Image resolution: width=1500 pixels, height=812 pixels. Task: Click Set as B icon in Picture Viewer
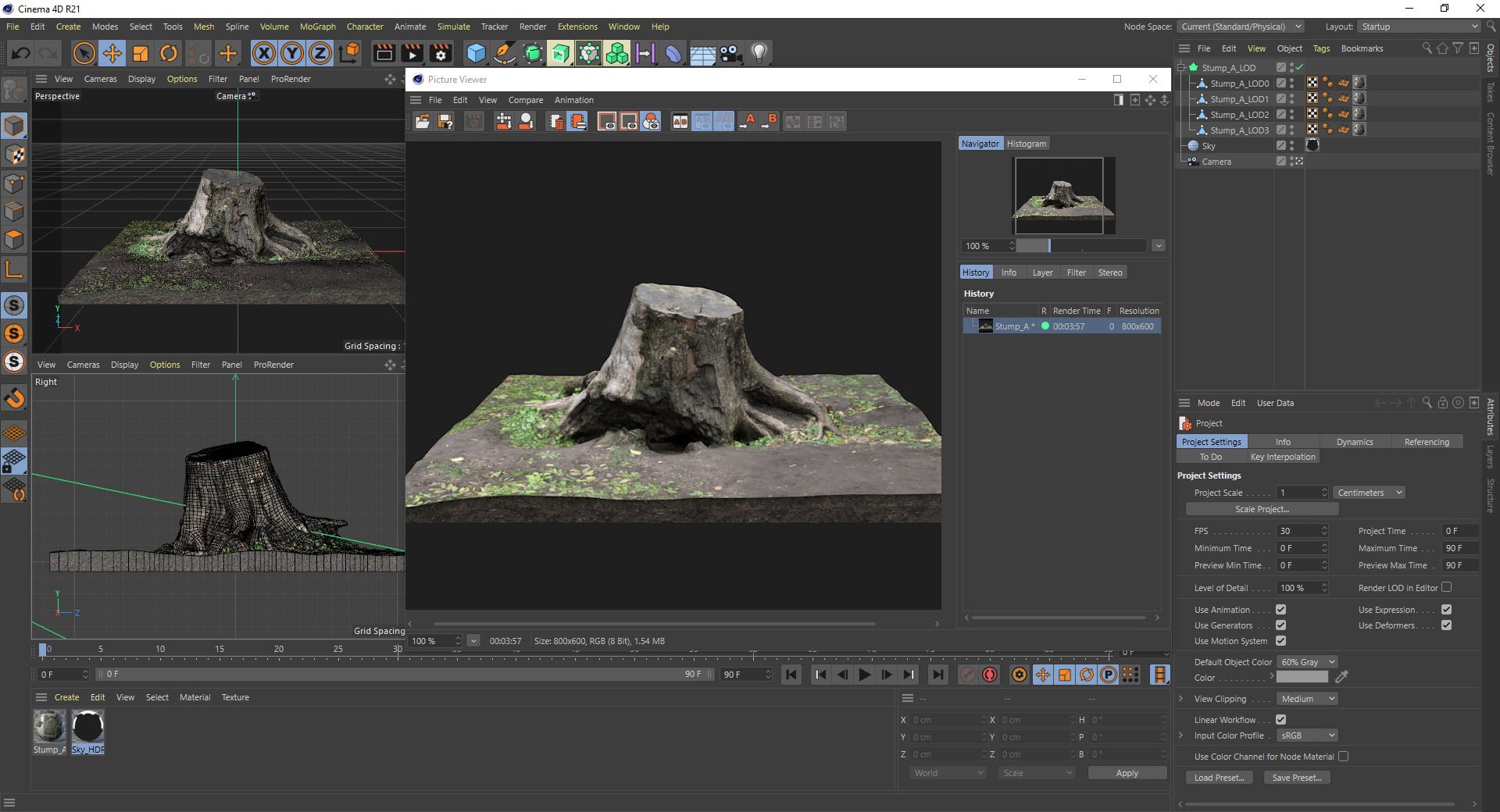[x=770, y=121]
